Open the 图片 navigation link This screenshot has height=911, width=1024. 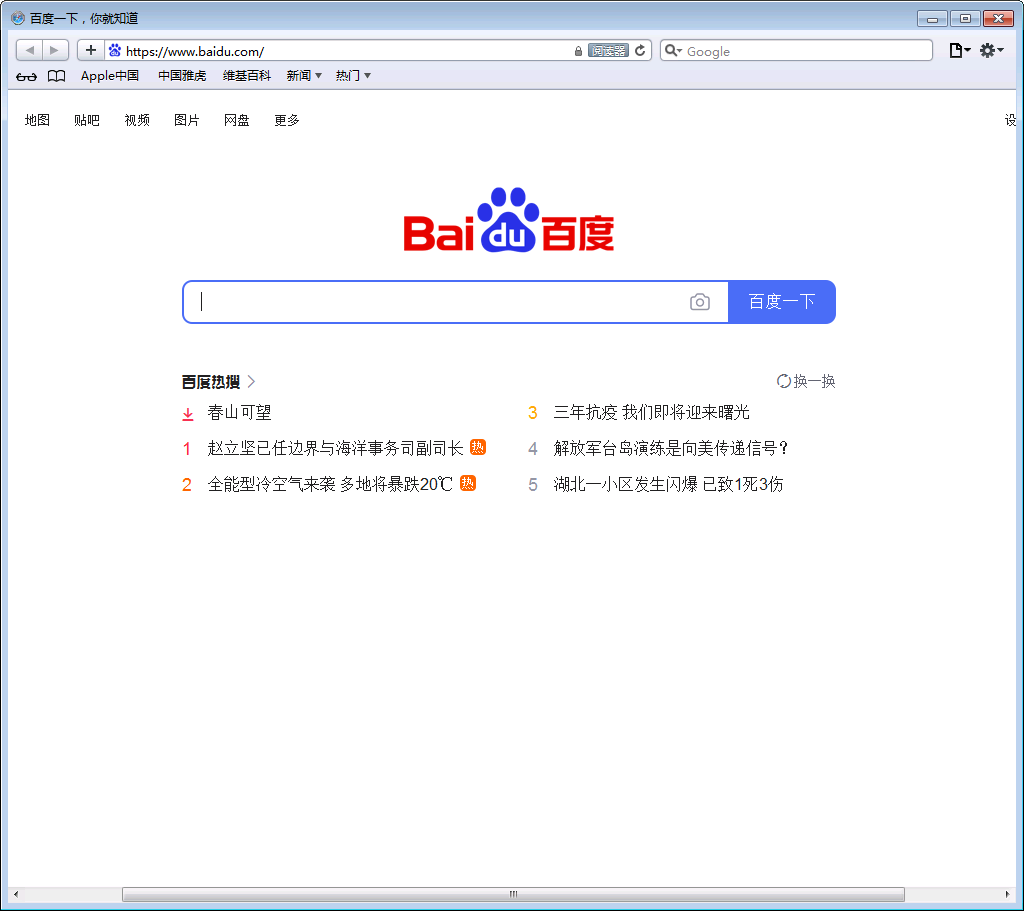[187, 120]
